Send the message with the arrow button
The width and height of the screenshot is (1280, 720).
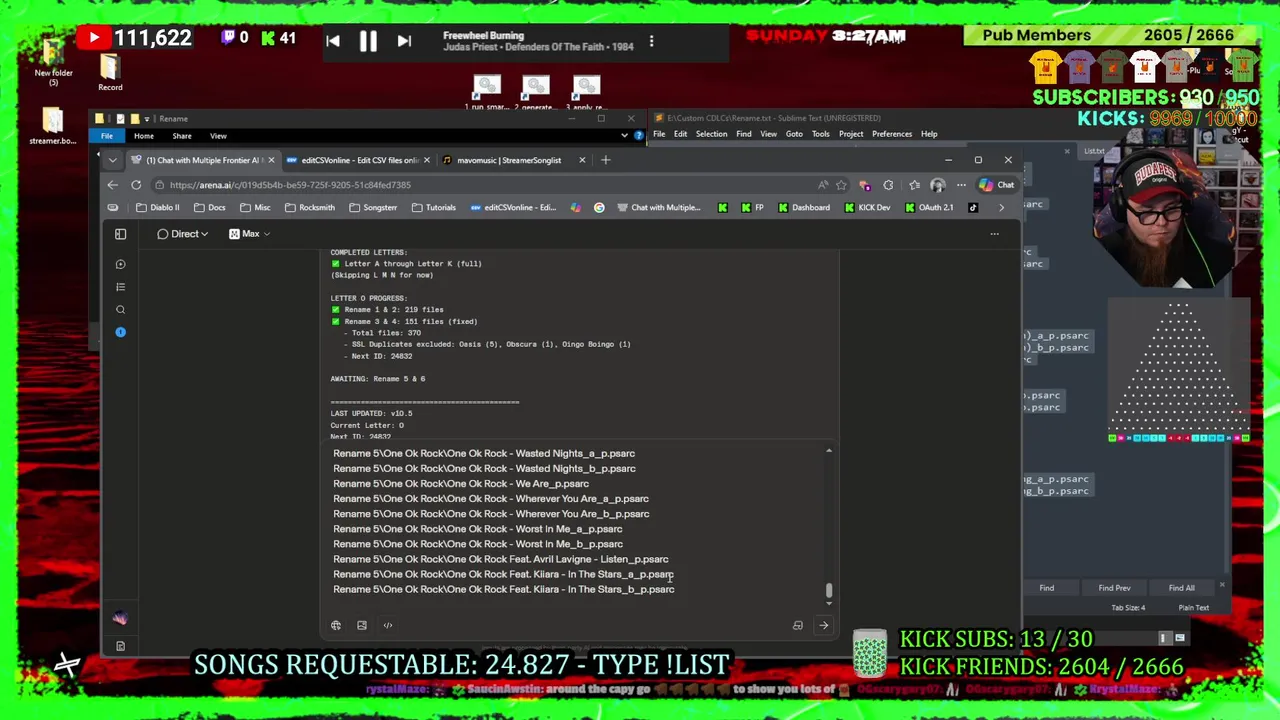pyautogui.click(x=824, y=625)
